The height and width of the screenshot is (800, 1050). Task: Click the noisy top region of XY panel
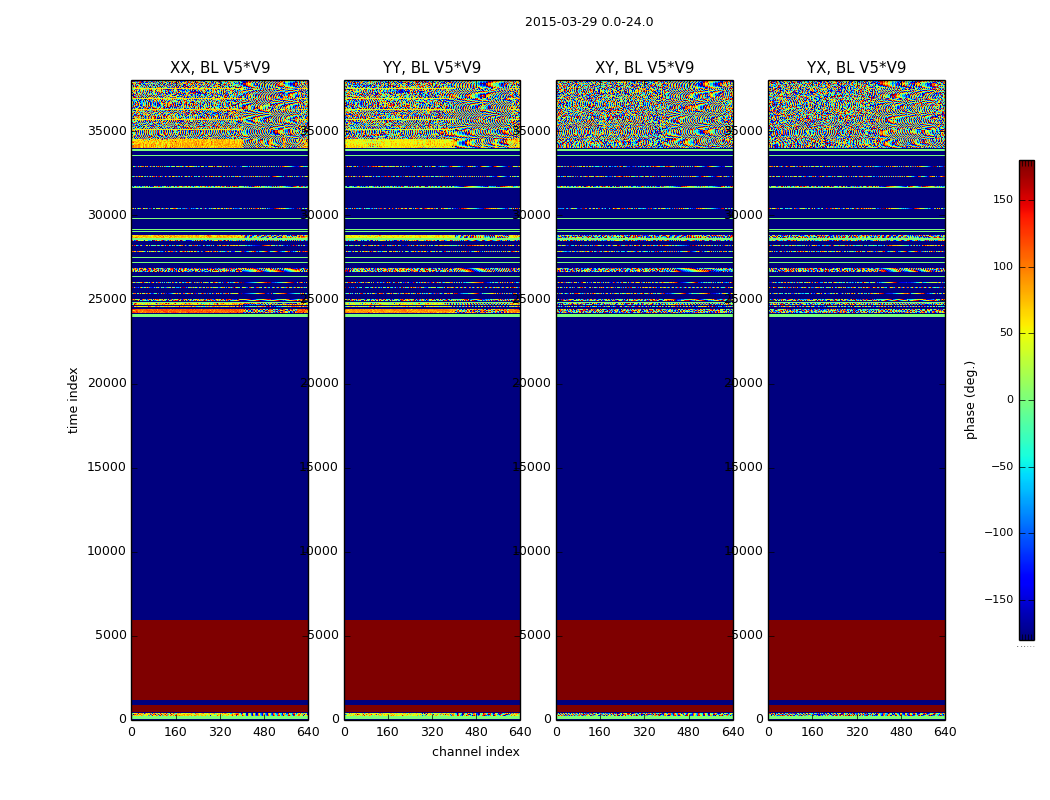(644, 114)
